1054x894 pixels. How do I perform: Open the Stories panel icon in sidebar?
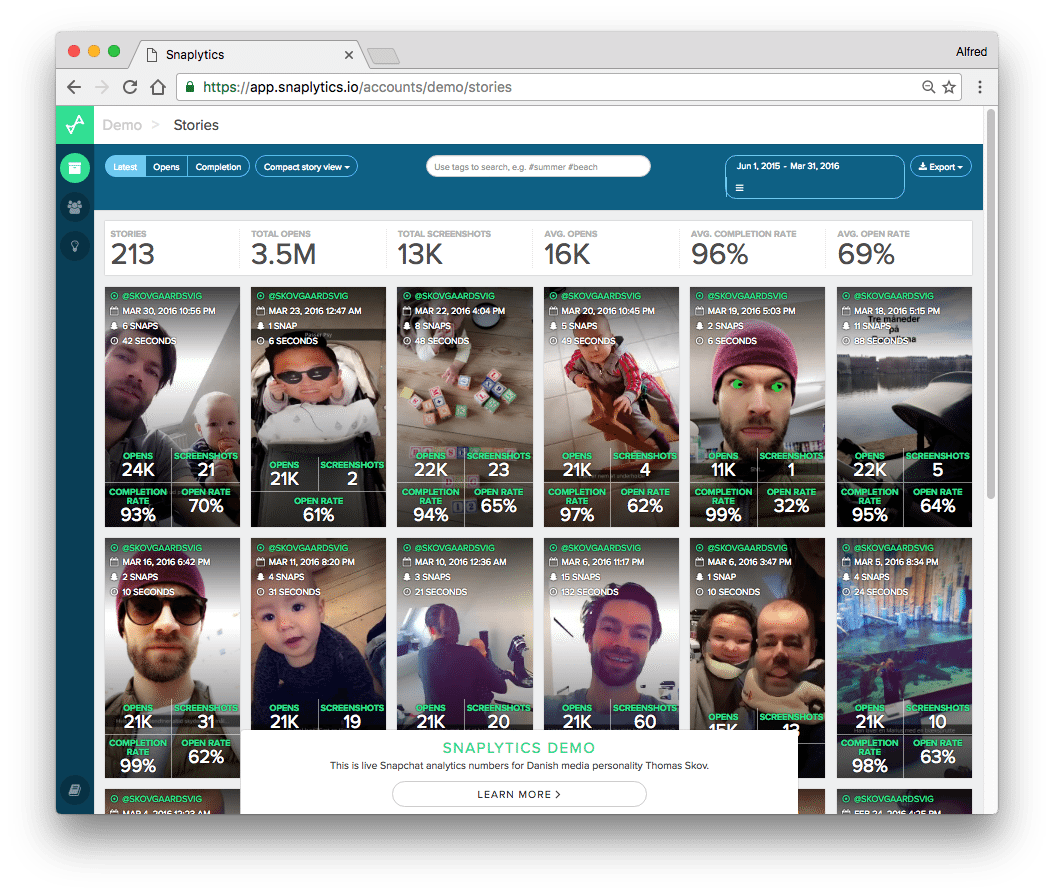(x=74, y=167)
